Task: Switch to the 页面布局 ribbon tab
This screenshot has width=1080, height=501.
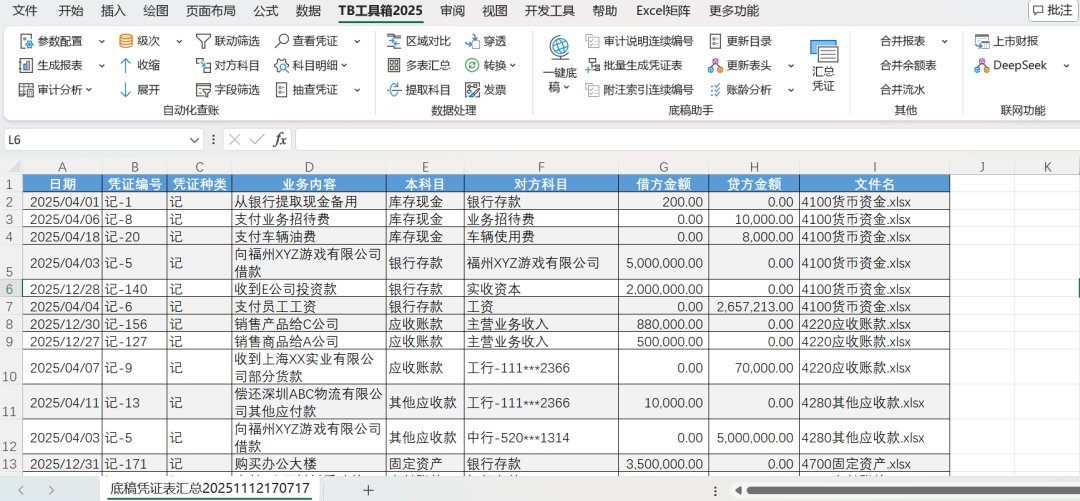Action: 211,11
